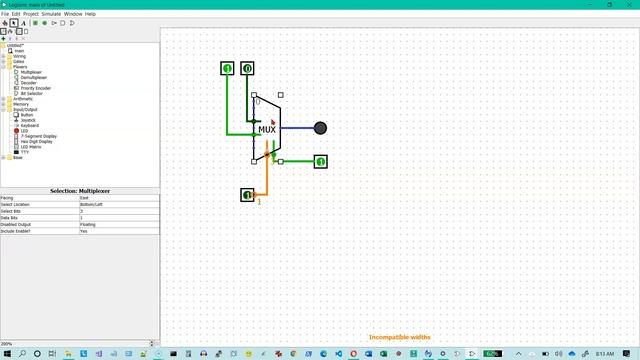Open the File menu
640x360 pixels.
tap(5, 14)
